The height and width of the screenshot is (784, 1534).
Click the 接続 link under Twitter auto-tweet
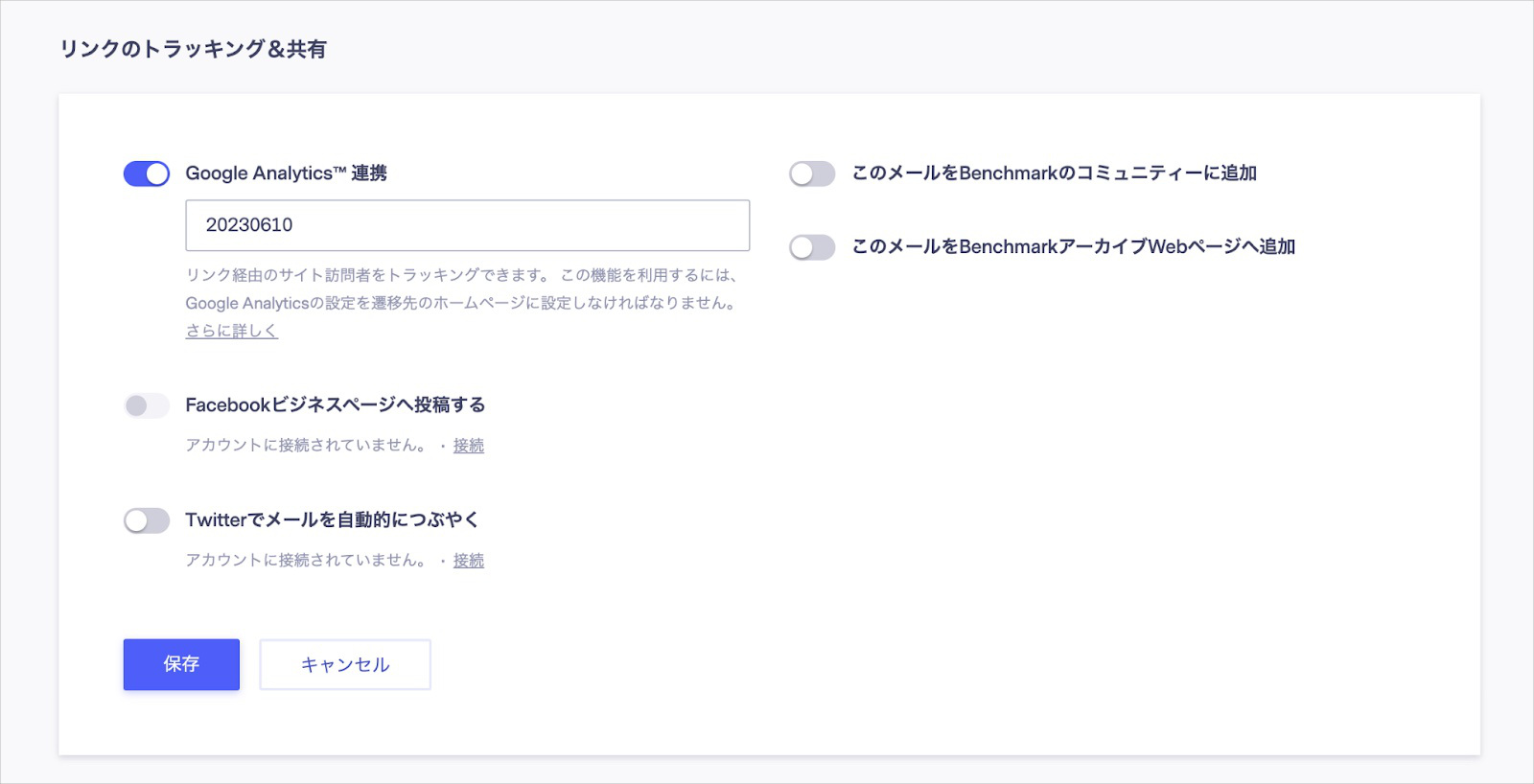point(468,561)
